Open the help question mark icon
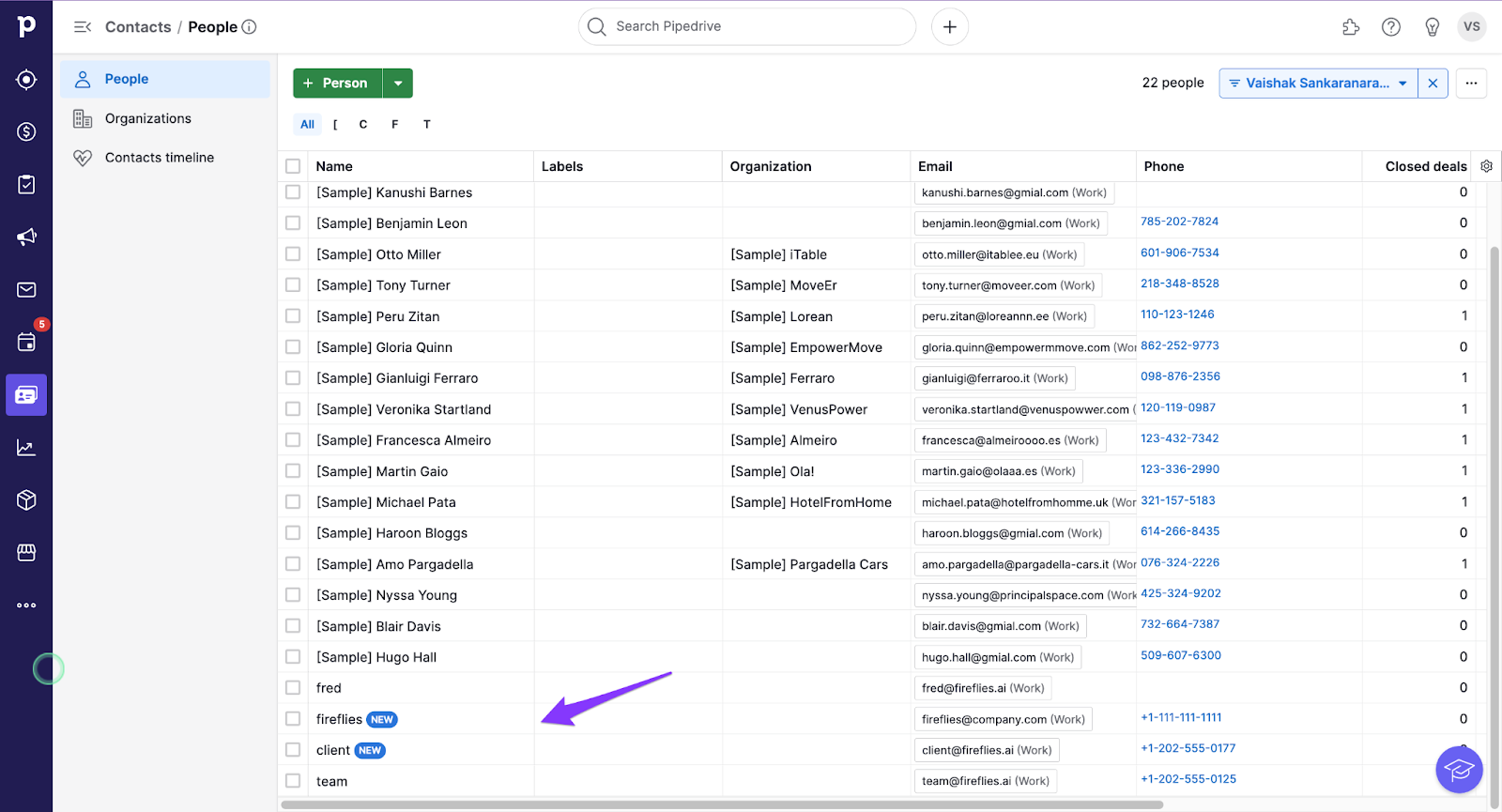 tap(1391, 27)
